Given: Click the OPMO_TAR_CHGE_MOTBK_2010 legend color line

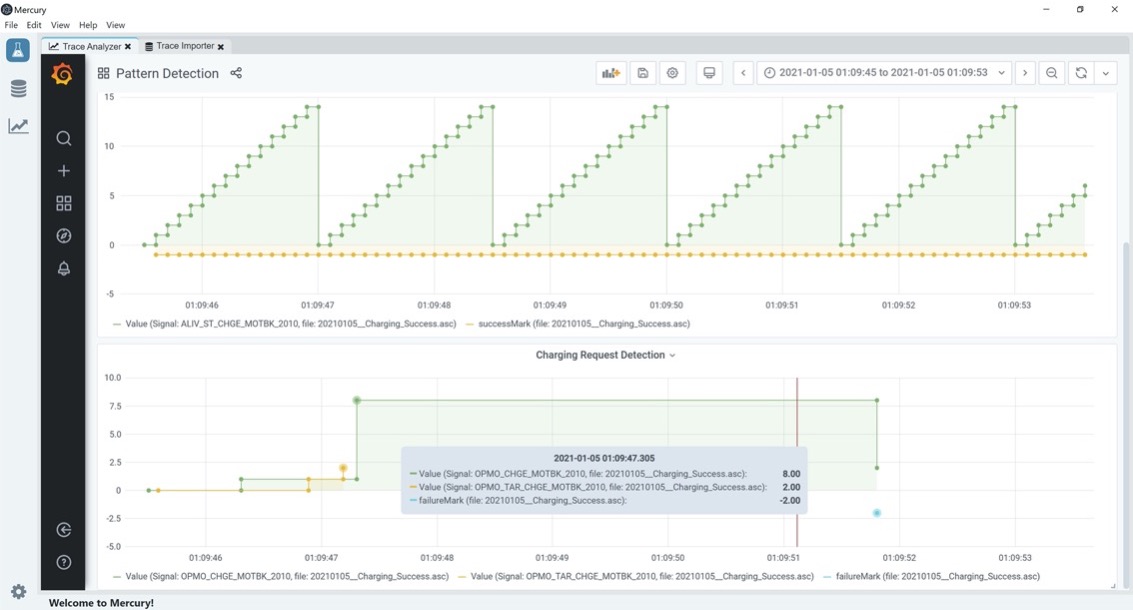Looking at the screenshot, I should (462, 577).
